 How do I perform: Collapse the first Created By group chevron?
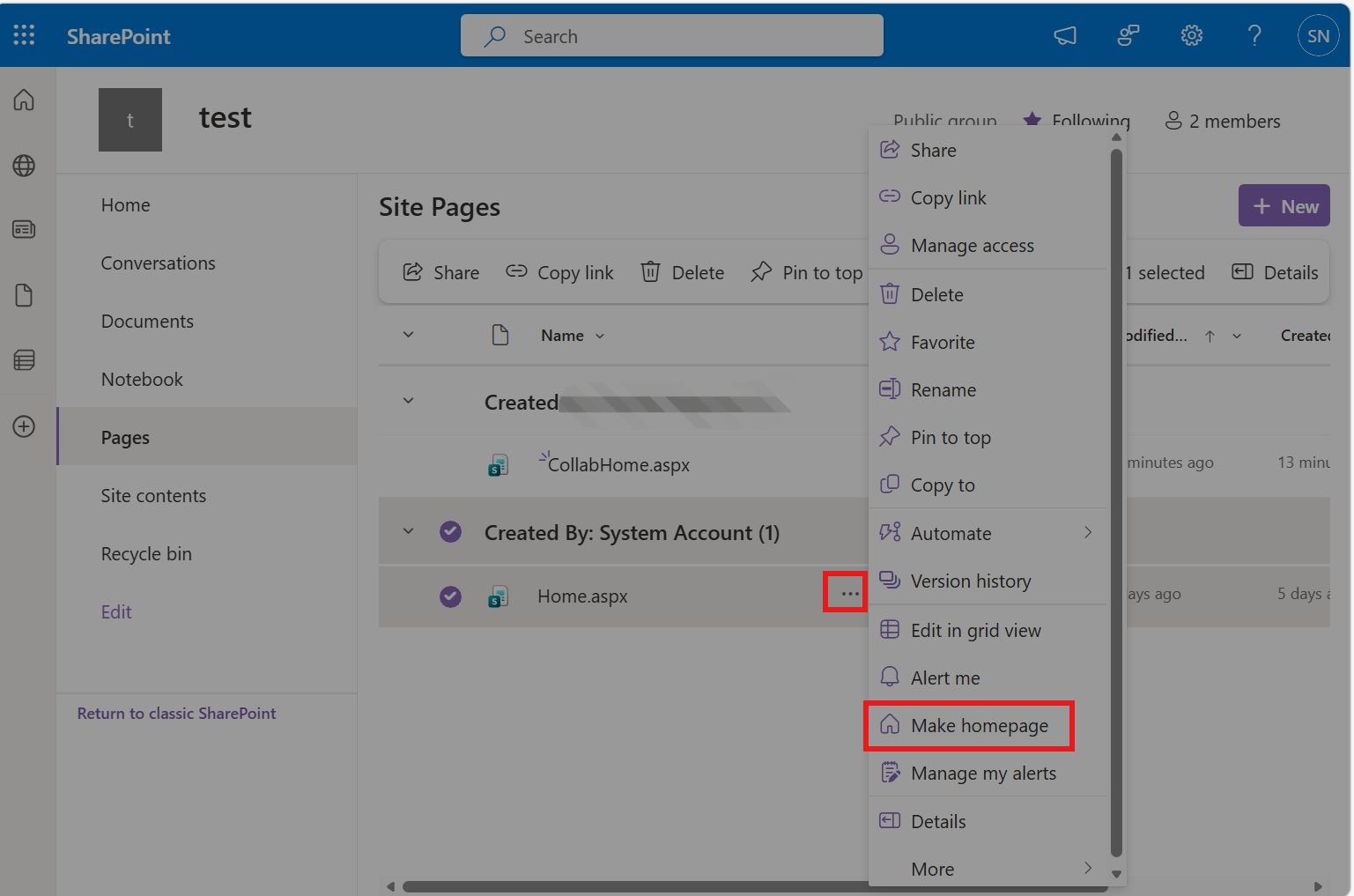(x=408, y=401)
